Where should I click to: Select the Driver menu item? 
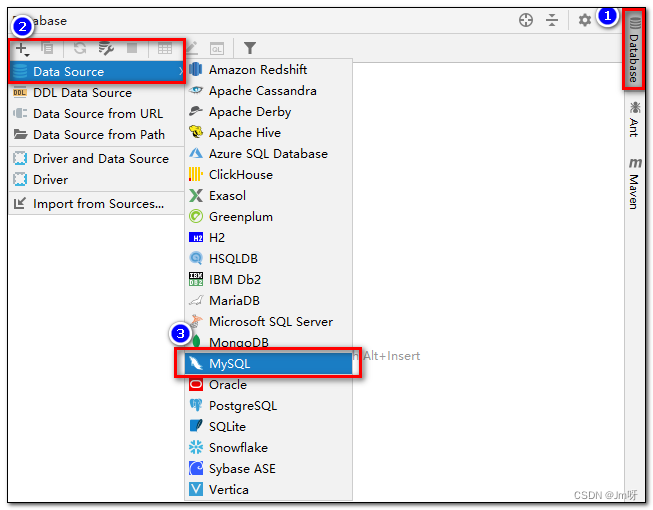(97, 179)
